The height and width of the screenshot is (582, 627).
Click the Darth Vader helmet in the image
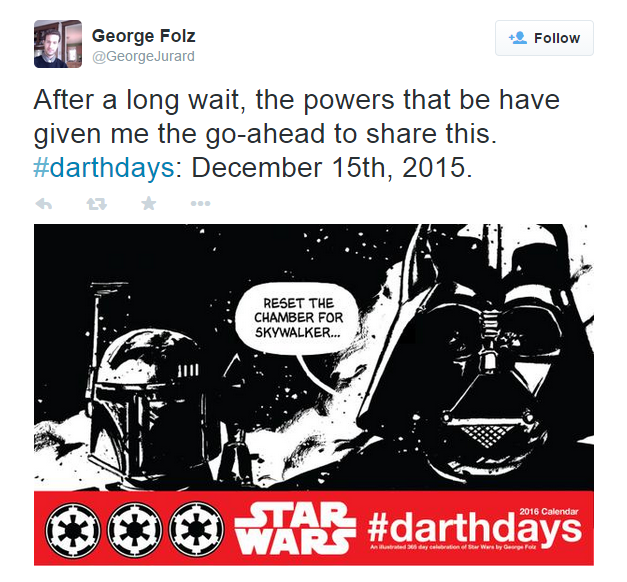(x=476, y=352)
